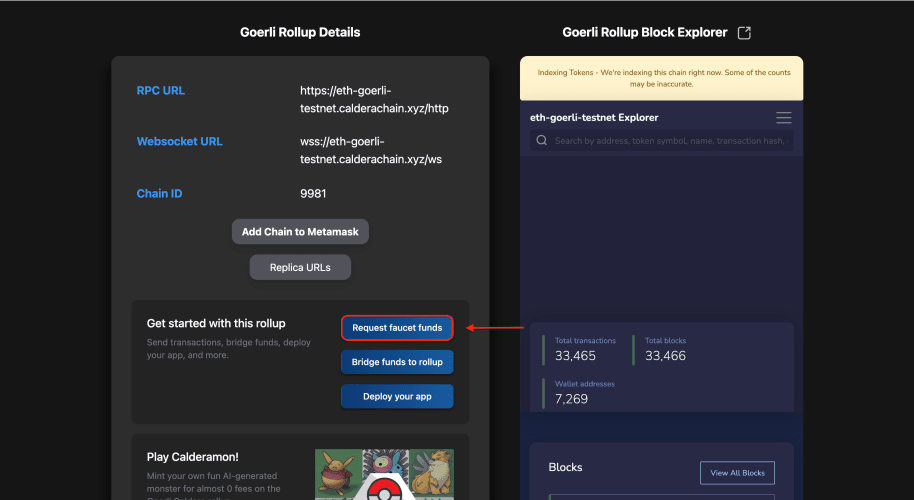
Task: Focus the explorer search by address field
Action: click(662, 140)
